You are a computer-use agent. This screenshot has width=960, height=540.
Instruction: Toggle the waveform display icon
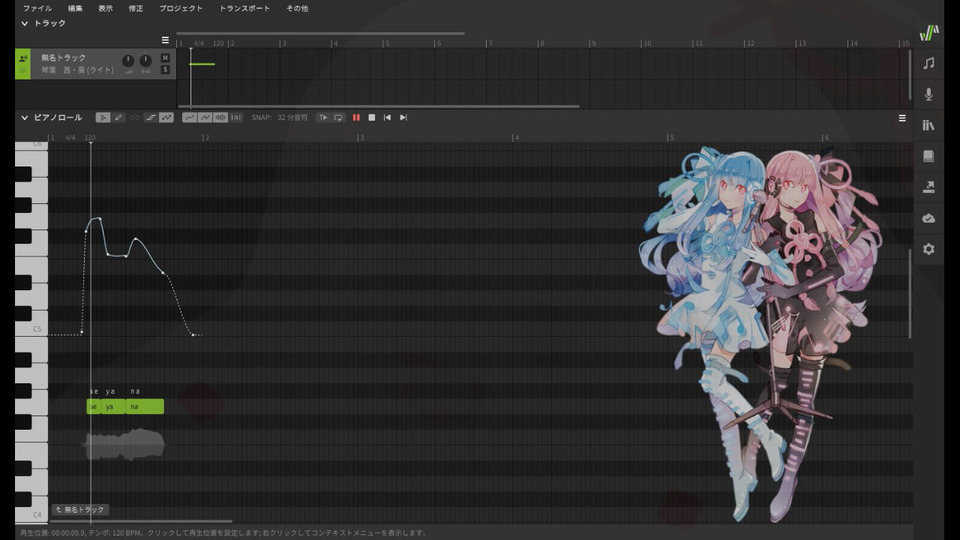point(220,118)
